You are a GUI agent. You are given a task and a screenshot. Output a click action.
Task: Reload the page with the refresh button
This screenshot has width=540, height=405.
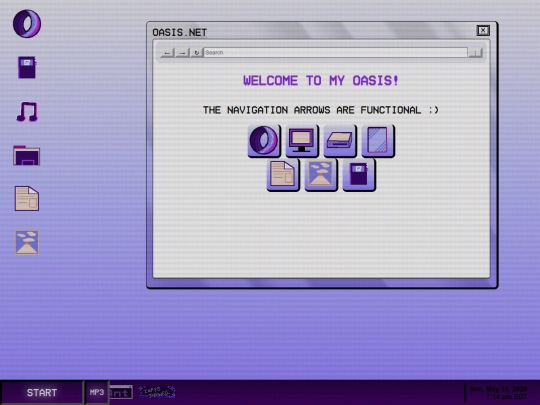pos(197,53)
